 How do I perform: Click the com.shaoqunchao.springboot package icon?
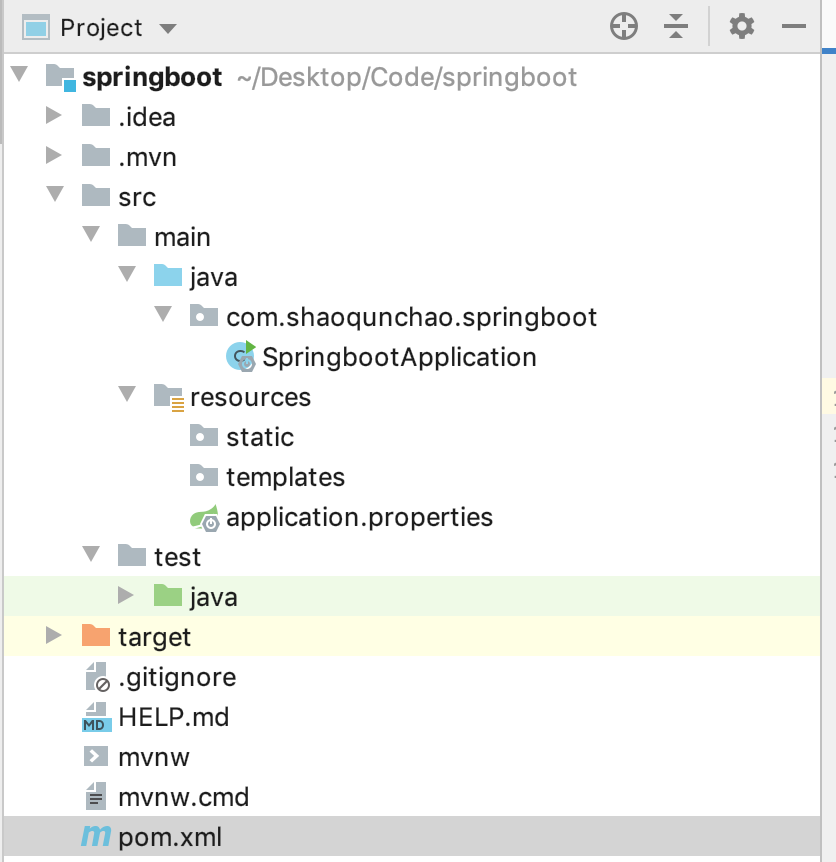point(204,316)
